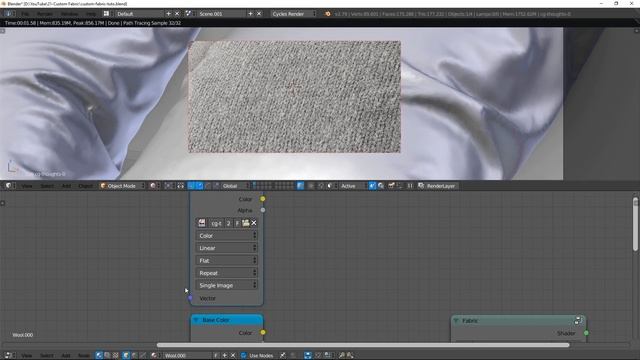640x360 pixels.
Task: Open the 3D viewport Add menu
Action: pyautogui.click(x=66, y=186)
